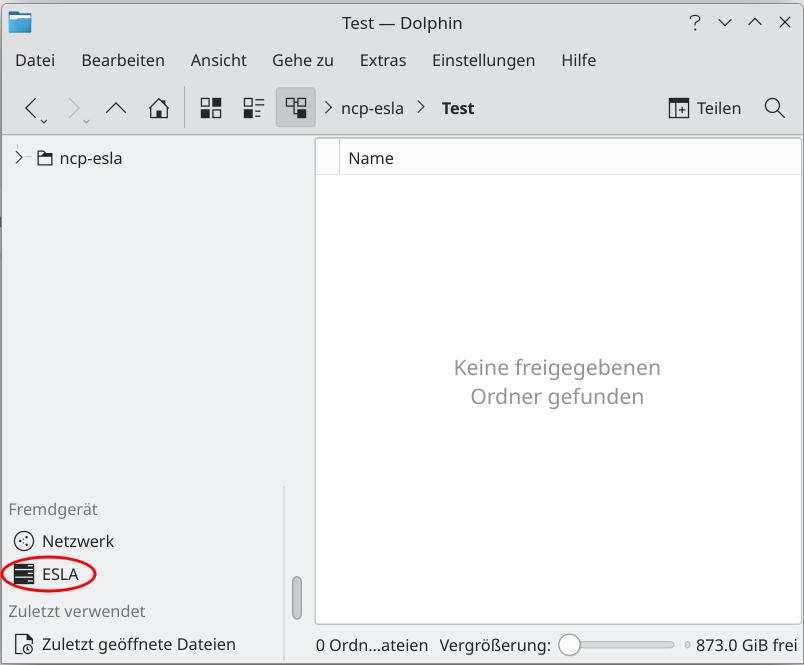Open back history dropdown arrow
804x665 pixels.
click(x=44, y=122)
